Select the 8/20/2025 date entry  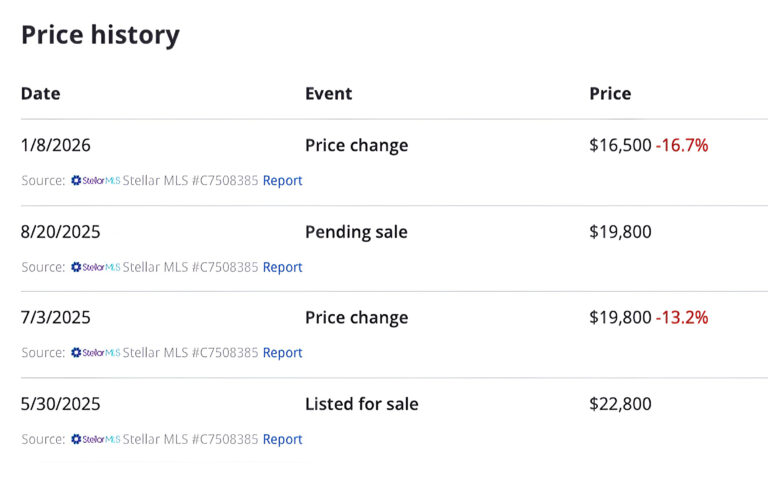point(60,232)
